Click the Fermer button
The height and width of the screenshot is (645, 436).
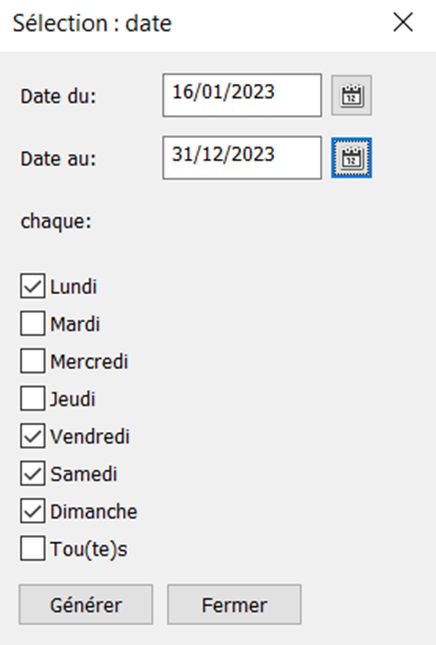tap(234, 605)
